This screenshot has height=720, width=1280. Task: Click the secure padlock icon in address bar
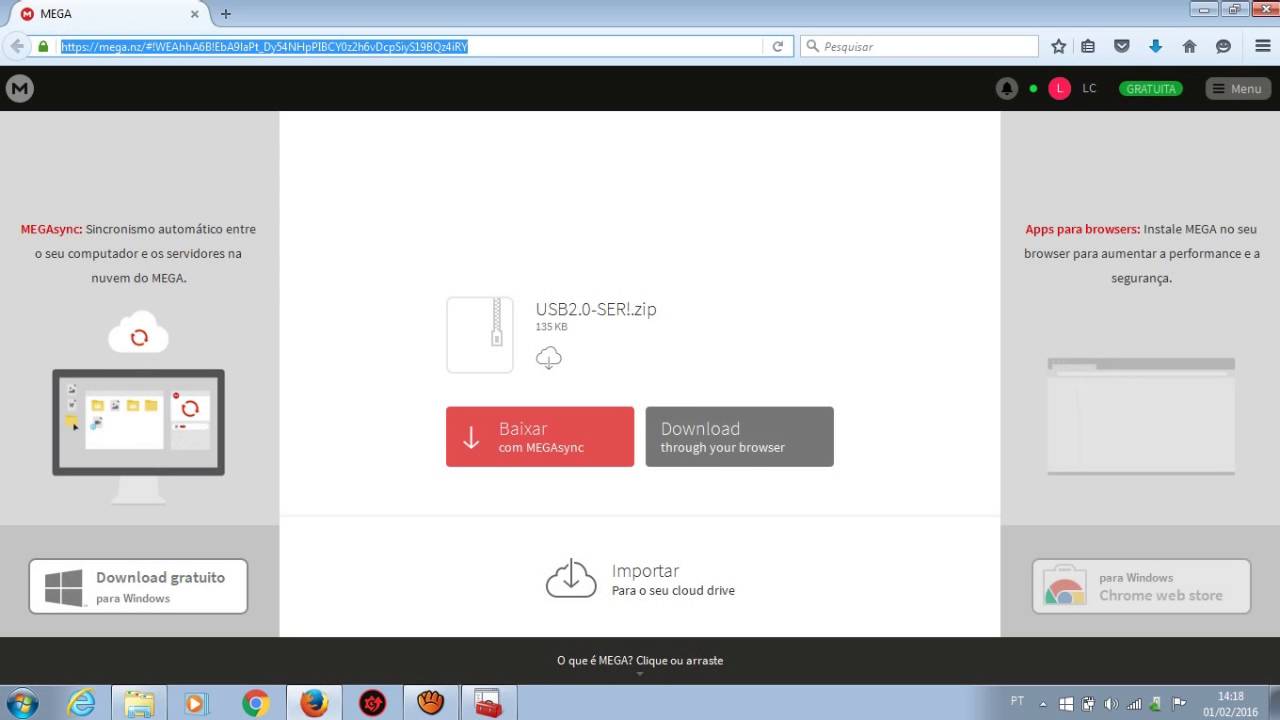(x=43, y=46)
